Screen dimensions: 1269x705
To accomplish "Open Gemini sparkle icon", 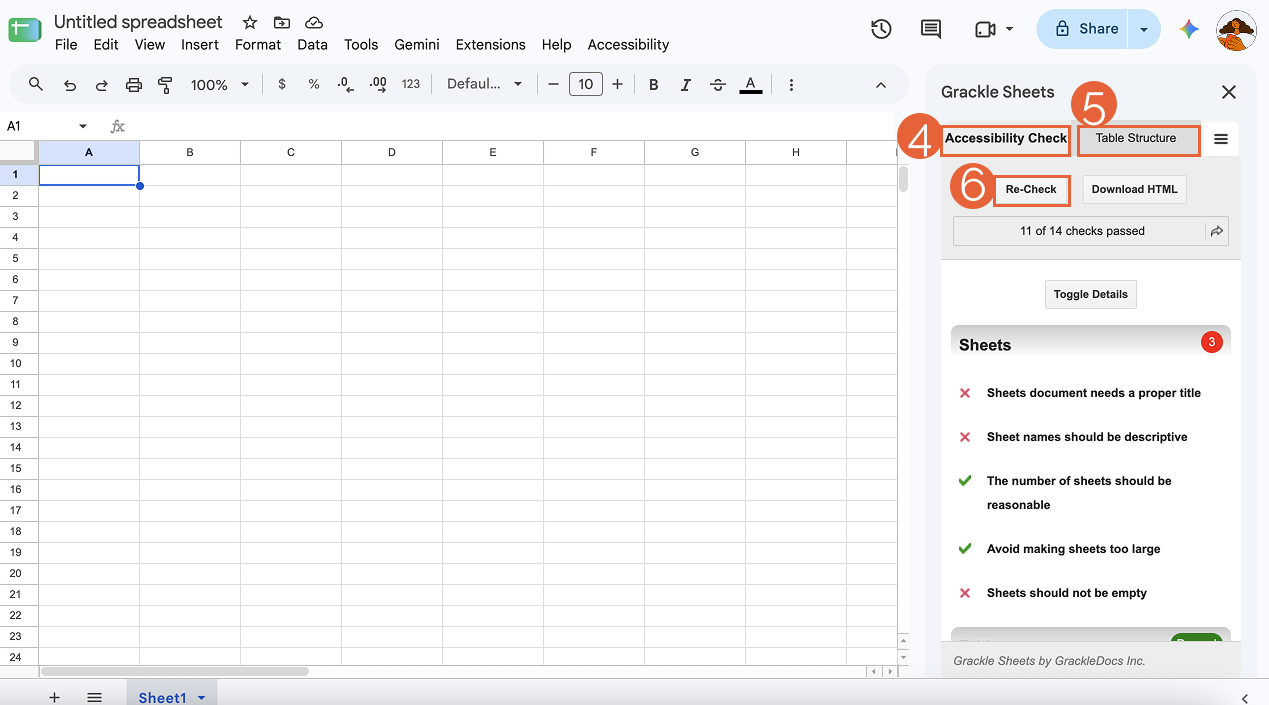I will point(1189,29).
